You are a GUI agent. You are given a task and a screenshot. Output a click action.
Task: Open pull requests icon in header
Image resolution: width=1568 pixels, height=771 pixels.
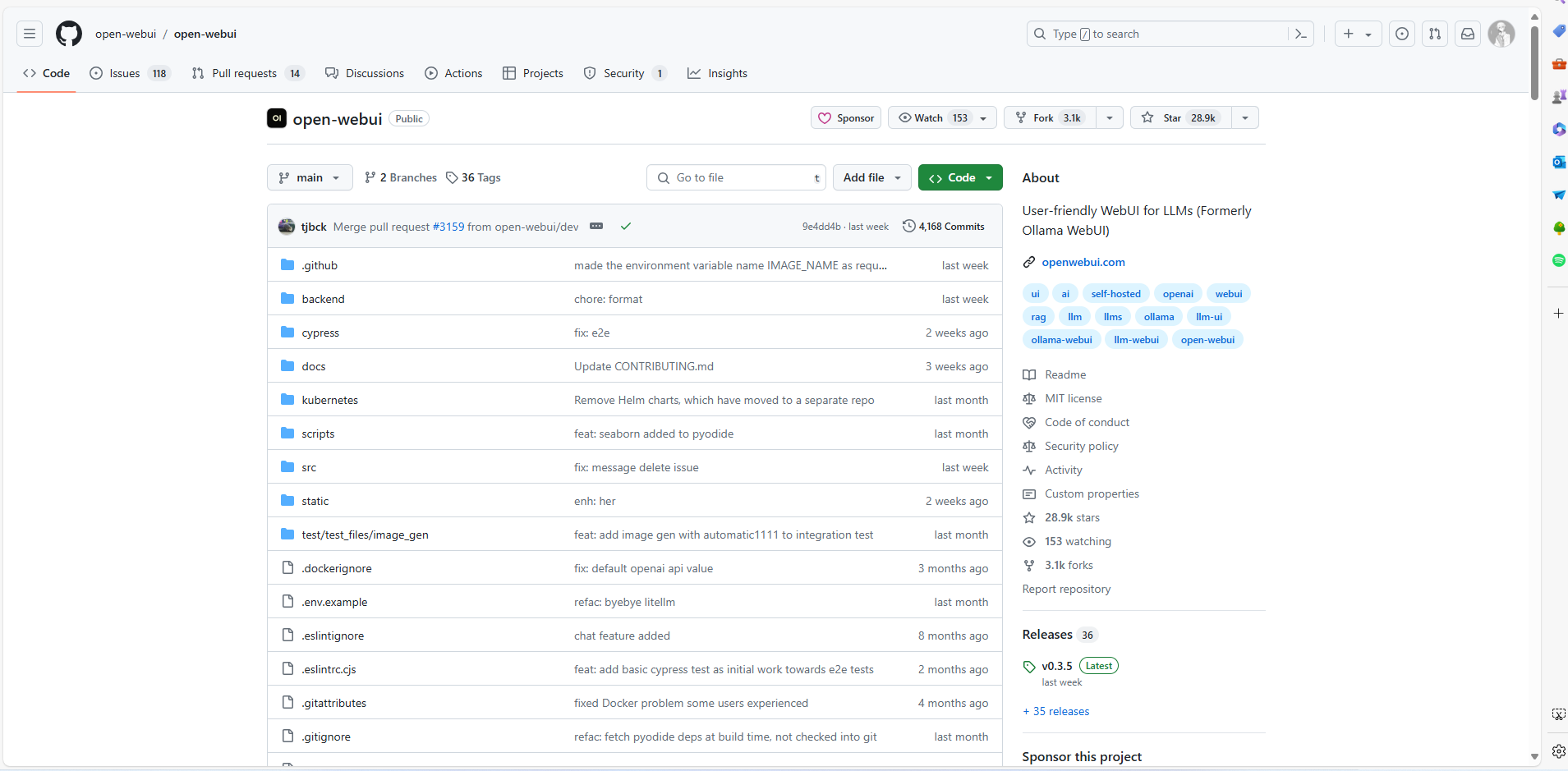tap(1435, 34)
